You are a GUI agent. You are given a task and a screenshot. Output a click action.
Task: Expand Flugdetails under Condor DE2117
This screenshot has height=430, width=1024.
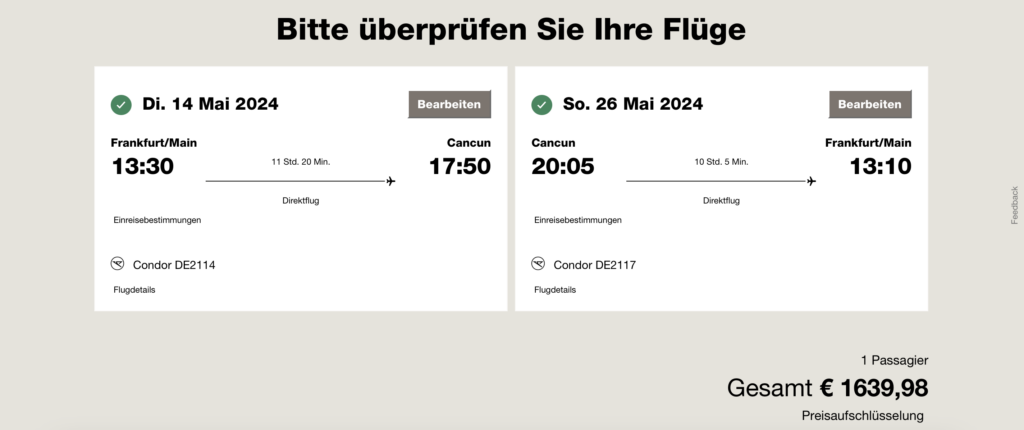[x=555, y=290]
